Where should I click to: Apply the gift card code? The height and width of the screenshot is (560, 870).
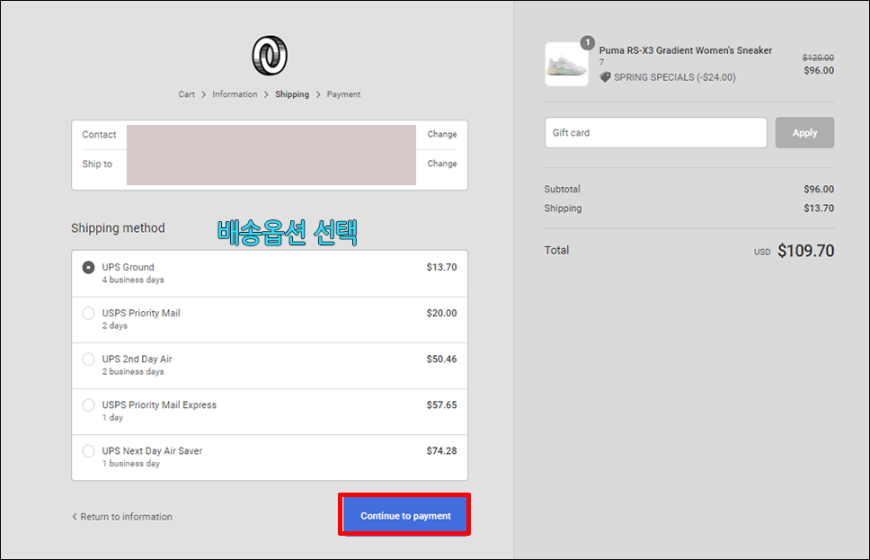[x=805, y=133]
